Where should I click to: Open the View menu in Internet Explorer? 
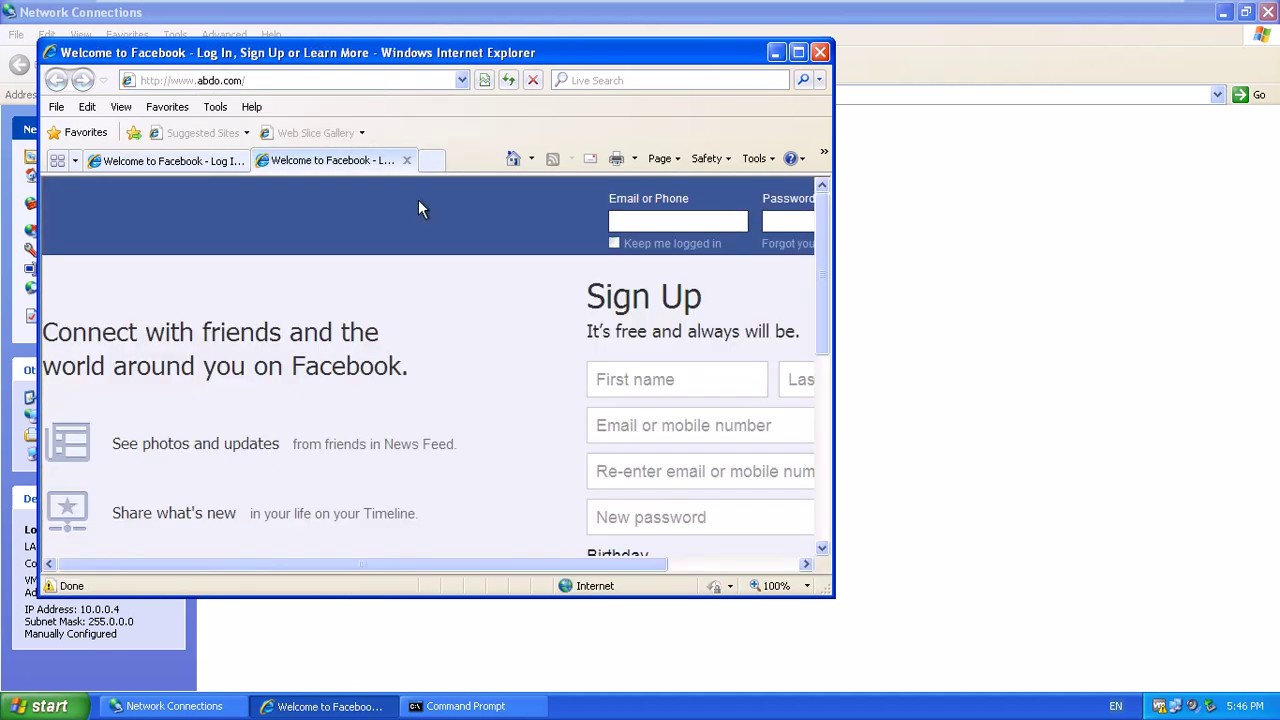click(121, 107)
